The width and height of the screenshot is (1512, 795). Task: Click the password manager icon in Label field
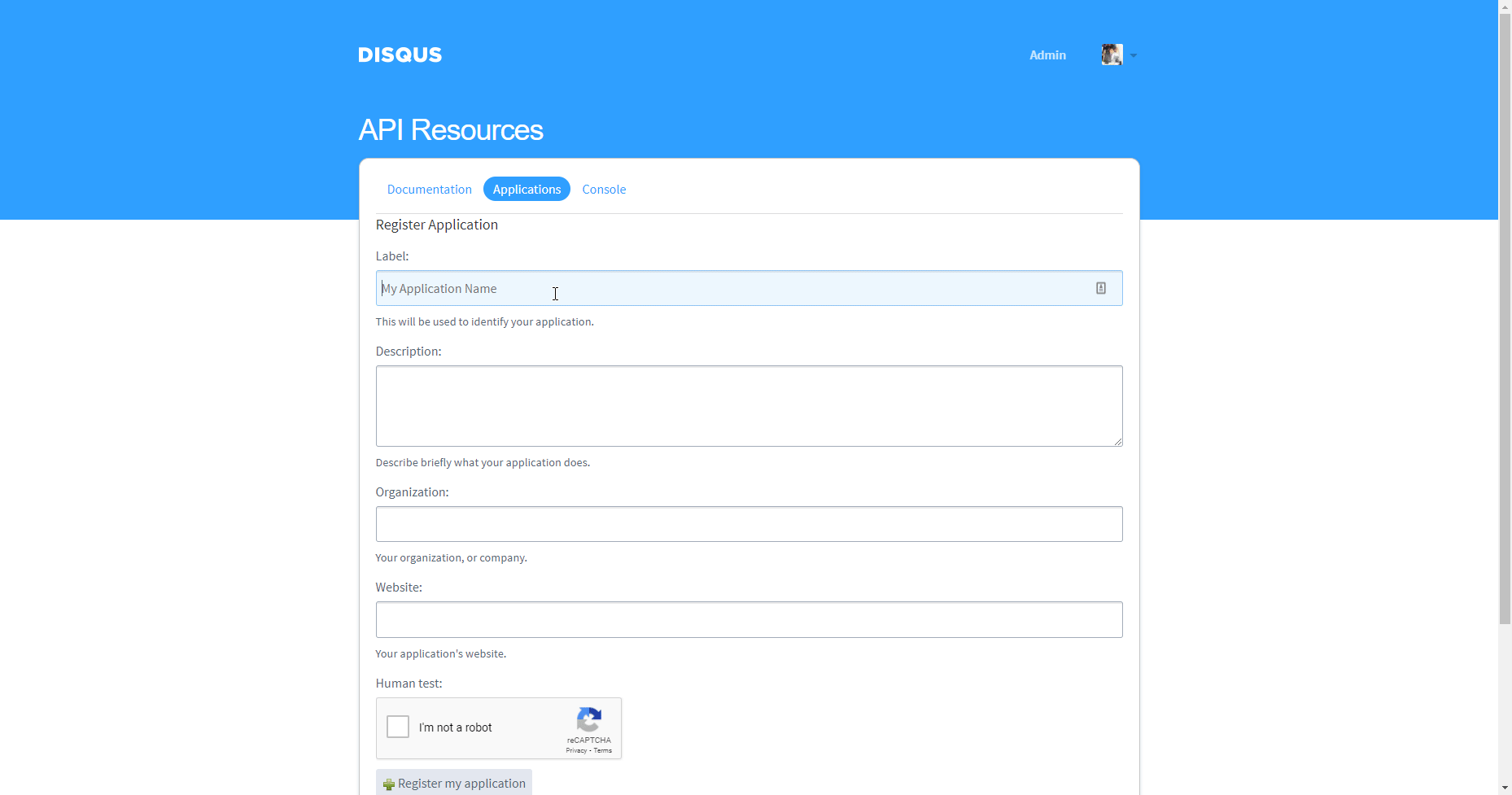point(1101,287)
